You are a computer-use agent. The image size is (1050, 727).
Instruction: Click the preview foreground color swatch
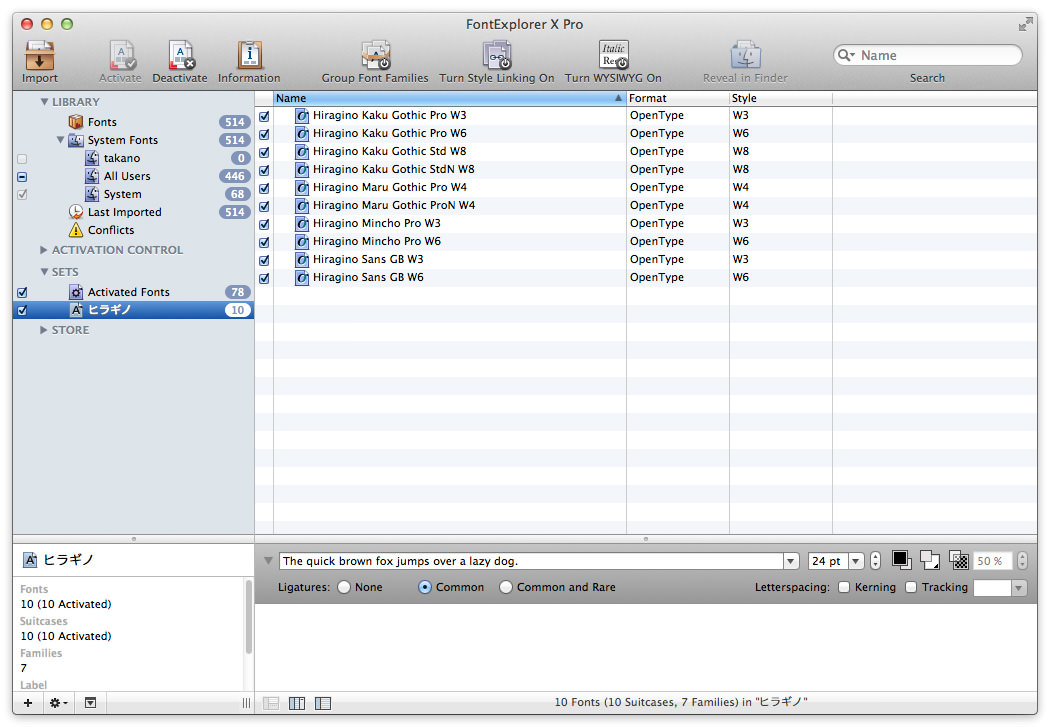(x=901, y=560)
